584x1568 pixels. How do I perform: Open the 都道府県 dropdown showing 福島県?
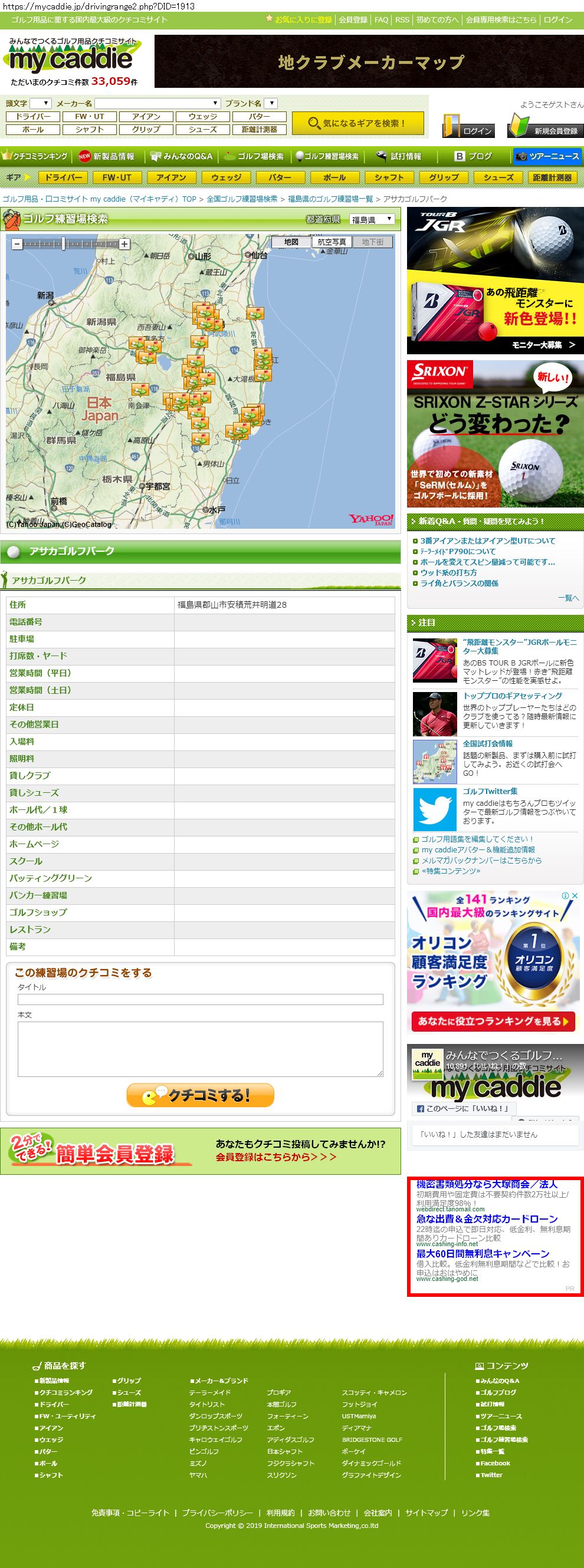(372, 219)
